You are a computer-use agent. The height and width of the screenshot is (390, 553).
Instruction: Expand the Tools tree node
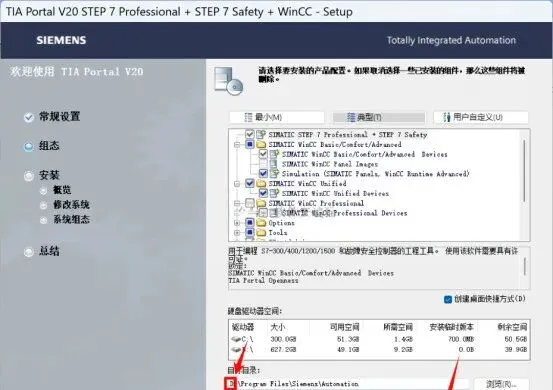[x=237, y=233]
